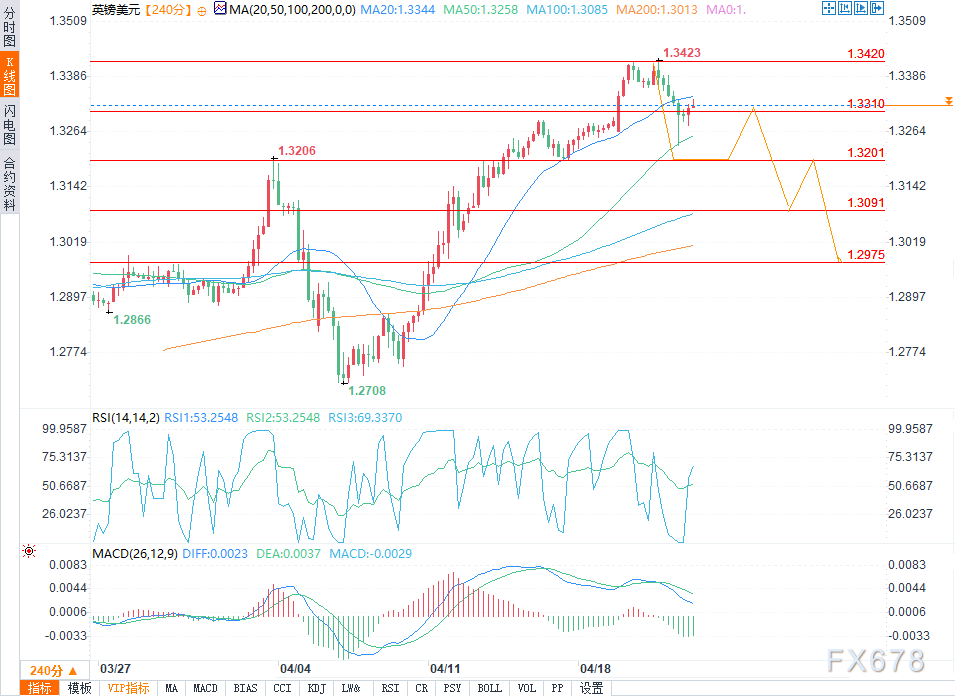Select the 指标 bottom tab

pyautogui.click(x=40, y=688)
